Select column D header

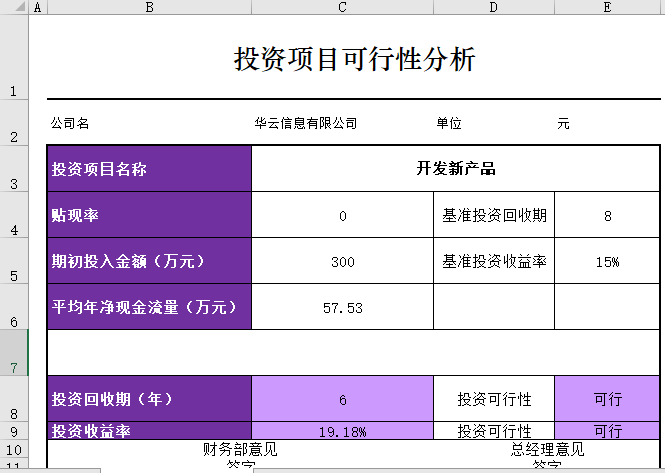coord(493,7)
